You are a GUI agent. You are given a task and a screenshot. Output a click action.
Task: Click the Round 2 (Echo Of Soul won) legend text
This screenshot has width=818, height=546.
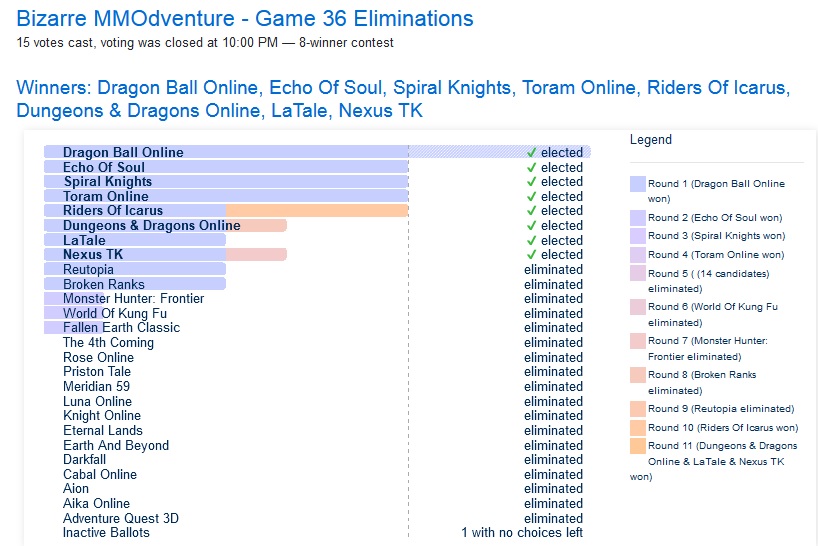click(x=715, y=217)
